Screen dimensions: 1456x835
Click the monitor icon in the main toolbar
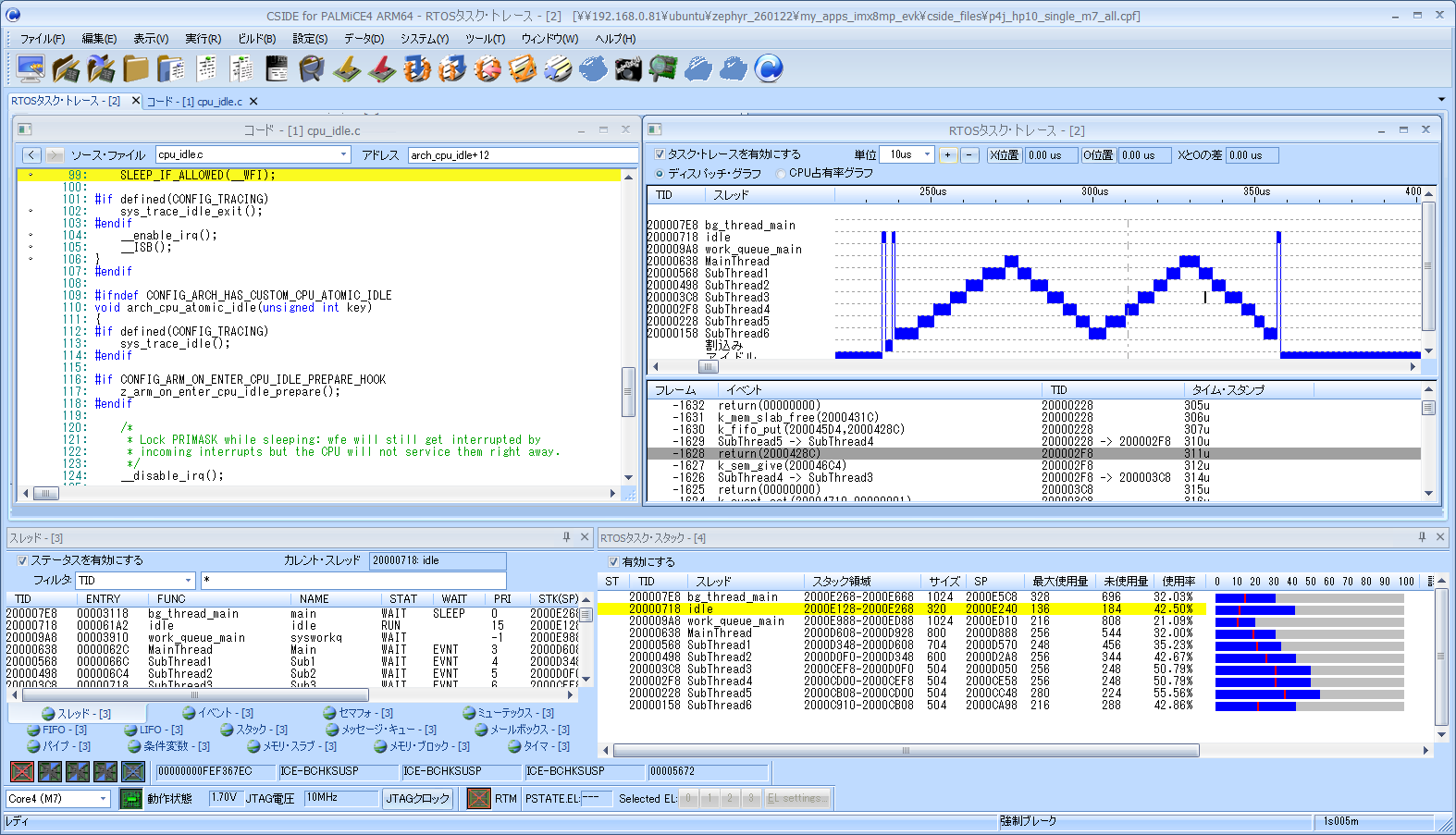[x=31, y=68]
